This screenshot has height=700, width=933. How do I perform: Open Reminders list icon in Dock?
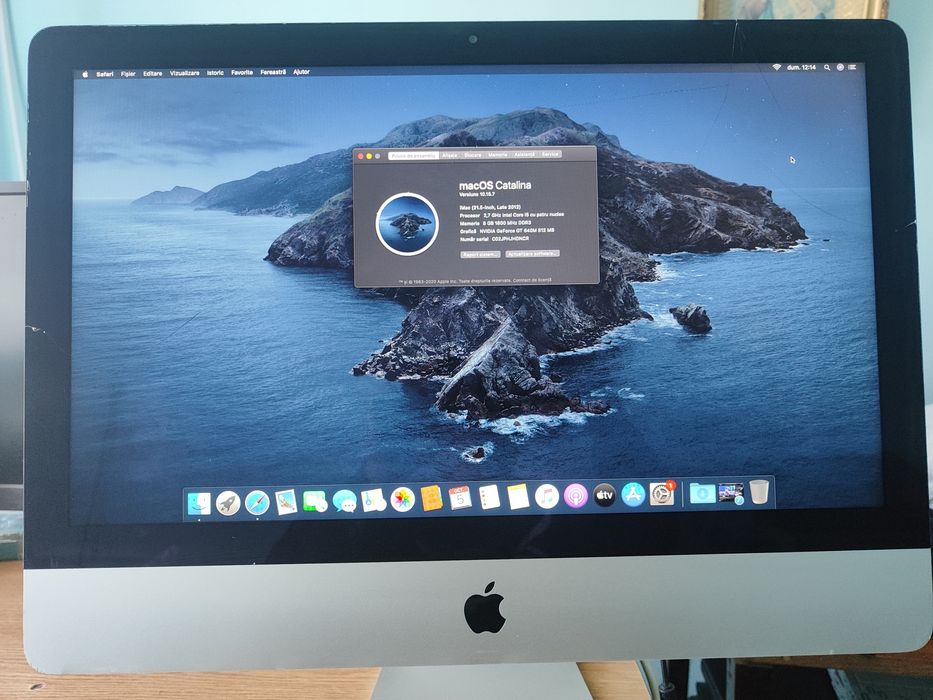pyautogui.click(x=489, y=497)
